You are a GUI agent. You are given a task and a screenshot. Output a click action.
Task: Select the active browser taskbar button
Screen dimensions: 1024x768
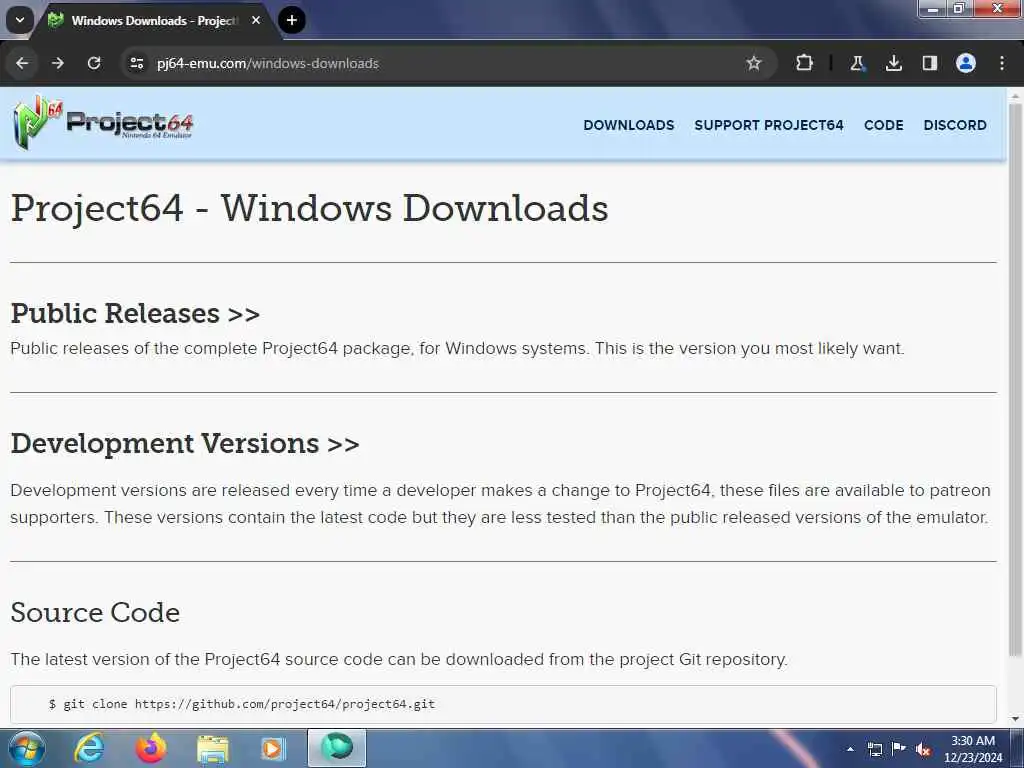coord(337,748)
